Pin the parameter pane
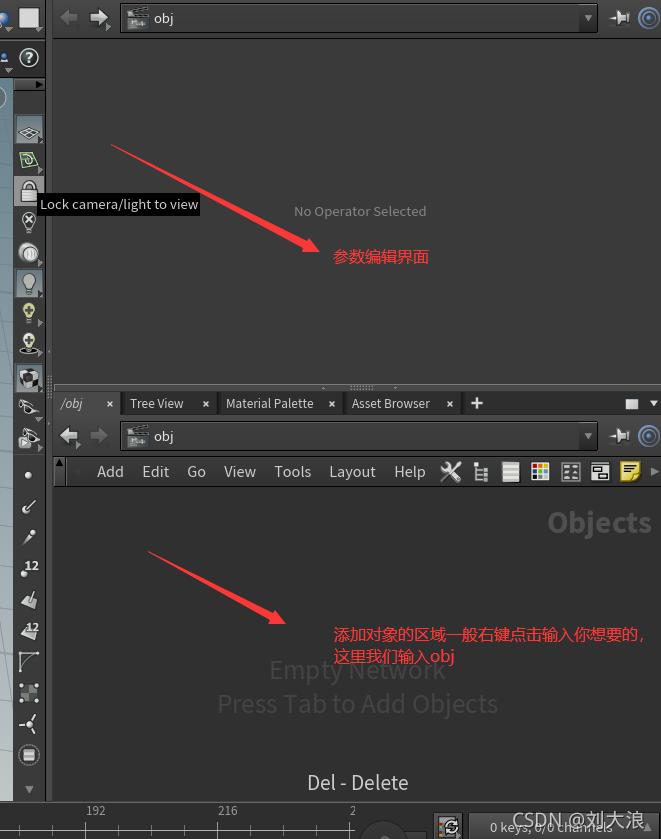The image size is (661, 839). 620,18
